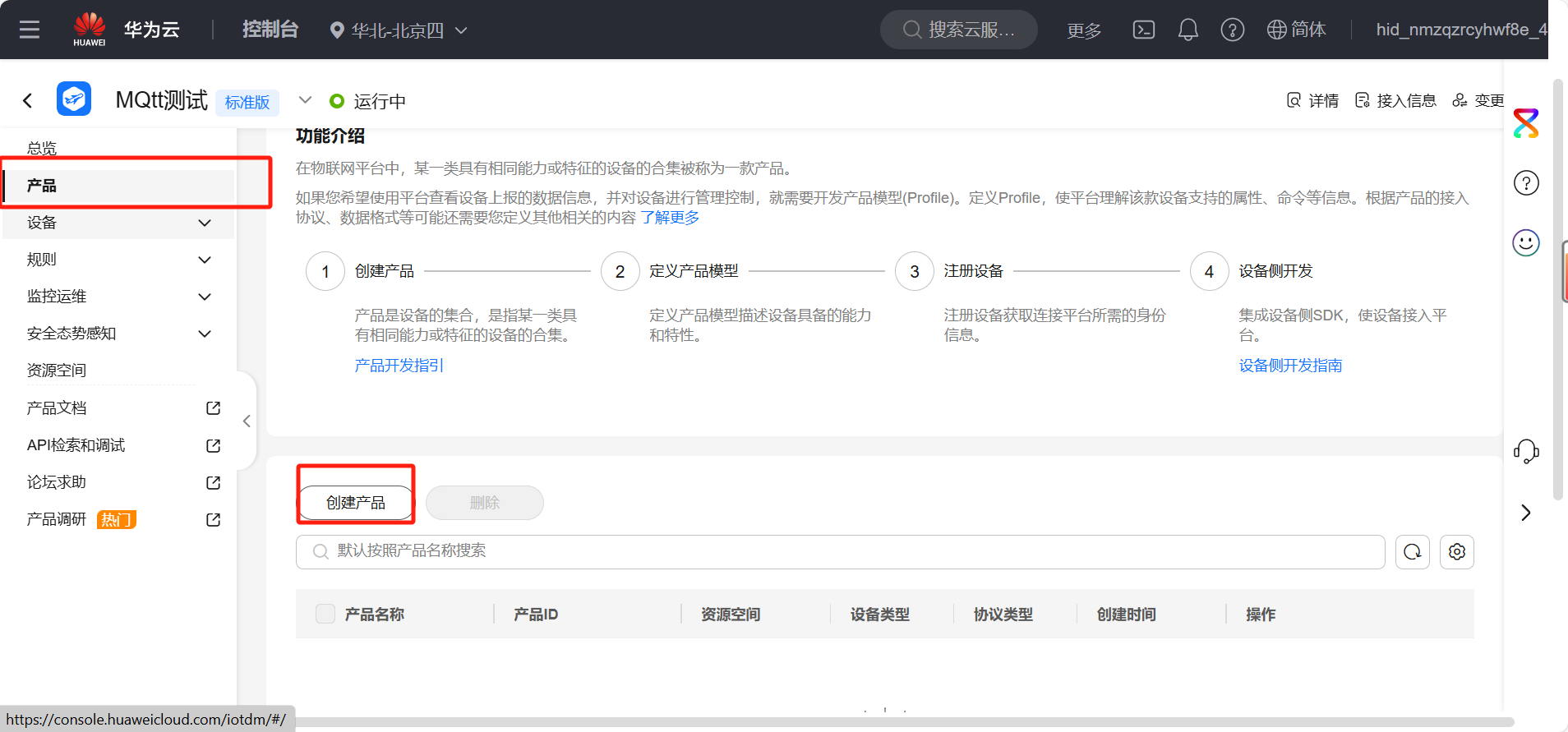The height and width of the screenshot is (732, 1568).
Task: Open the 华北-北京四 region dropdown
Action: (399, 30)
